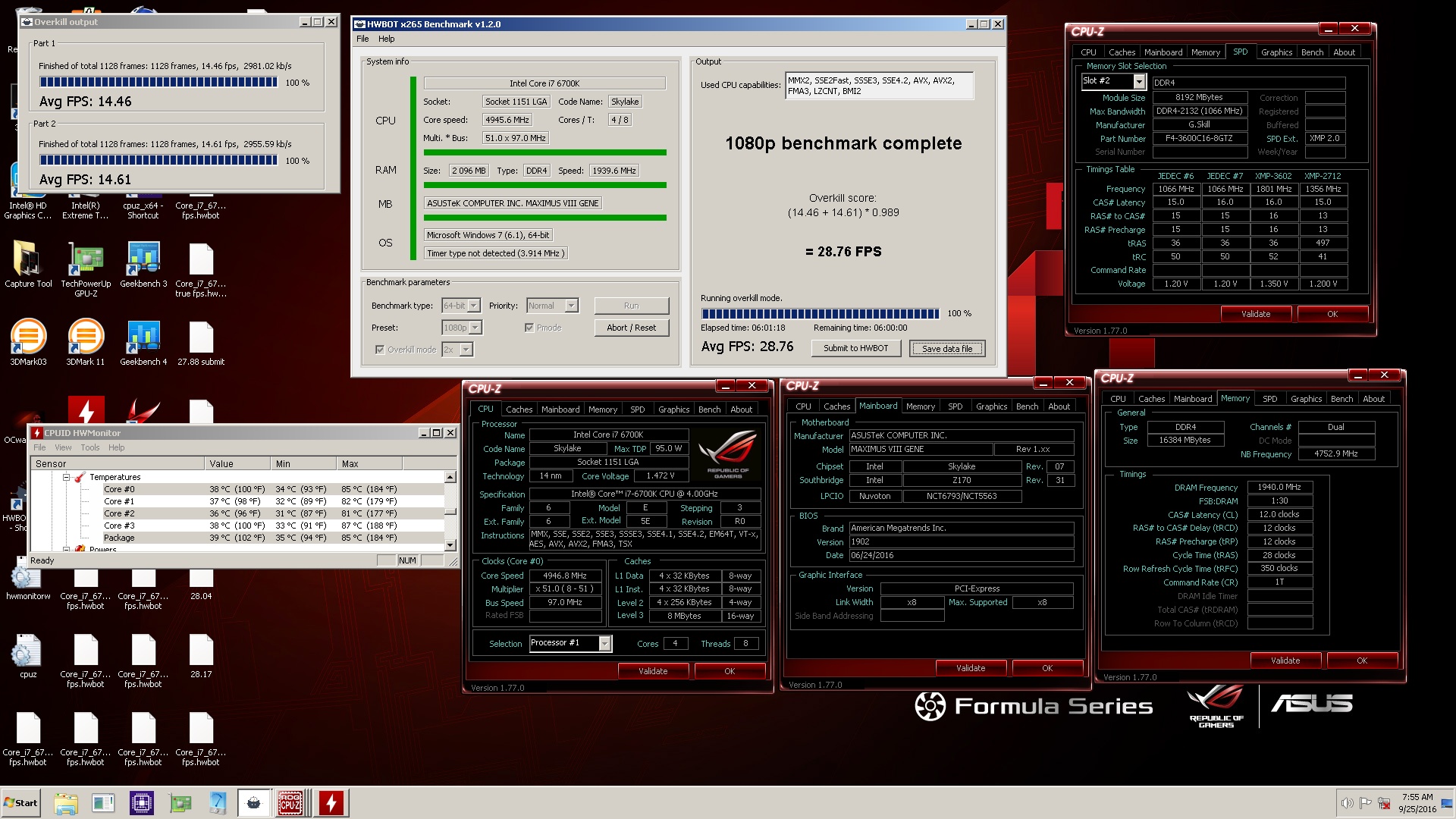The width and height of the screenshot is (1456, 819).
Task: Click OK in CPU-Z Memory window
Action: (x=1361, y=661)
